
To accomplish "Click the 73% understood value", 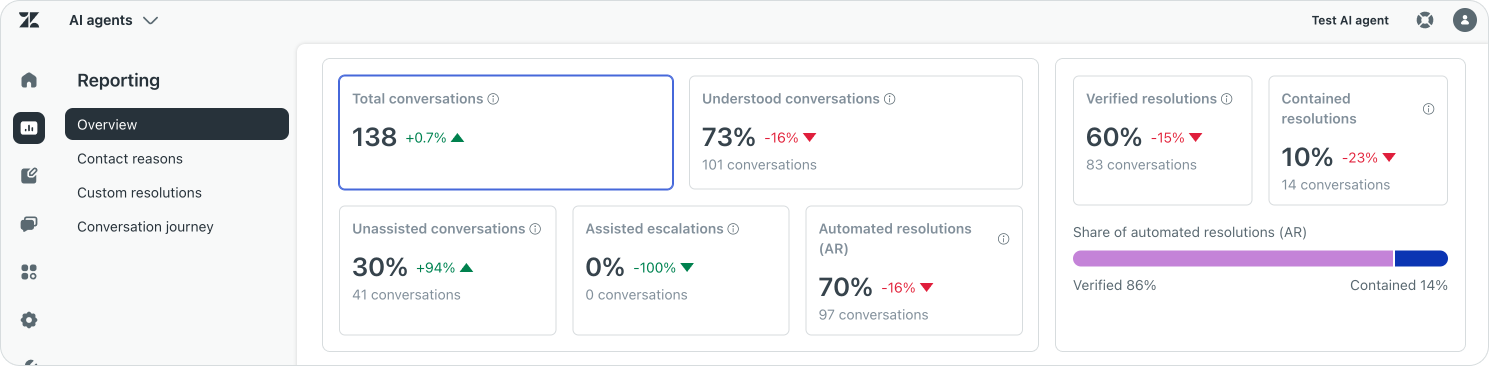I will (x=729, y=138).
